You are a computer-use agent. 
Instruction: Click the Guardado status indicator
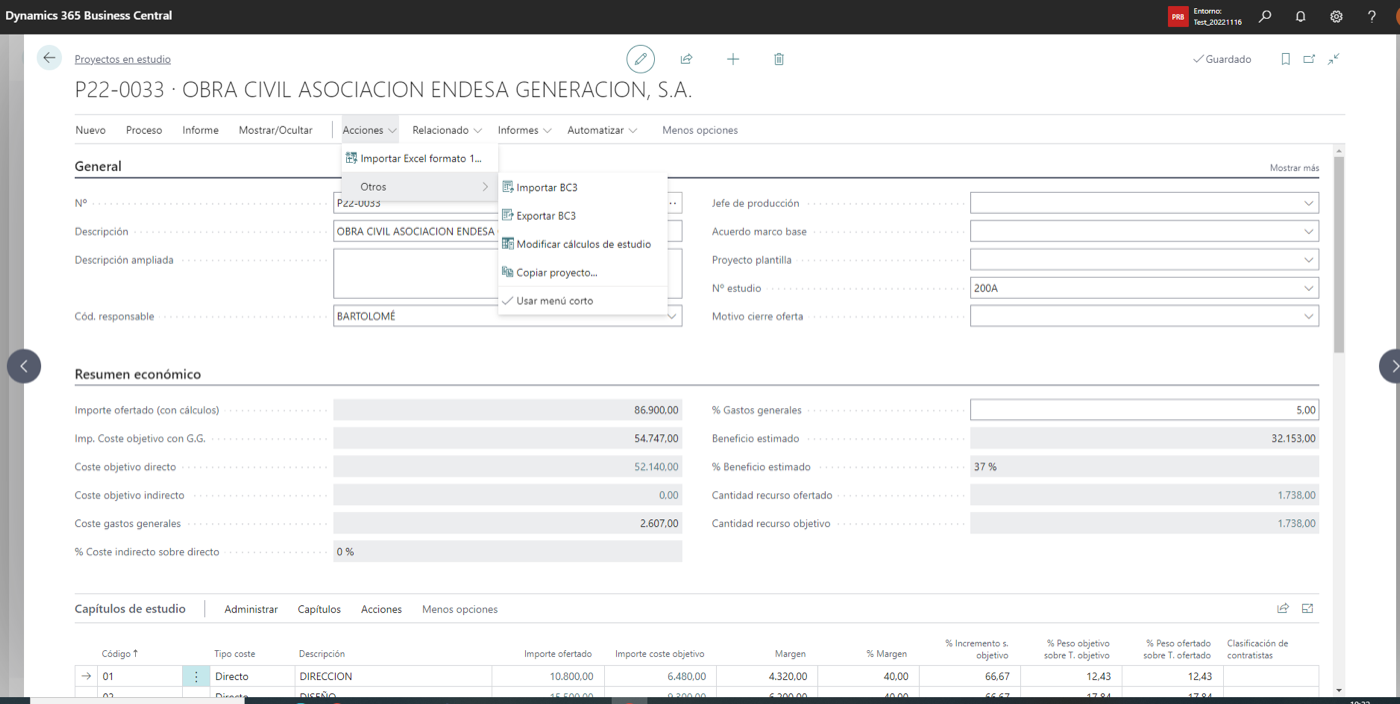pyautogui.click(x=1222, y=59)
